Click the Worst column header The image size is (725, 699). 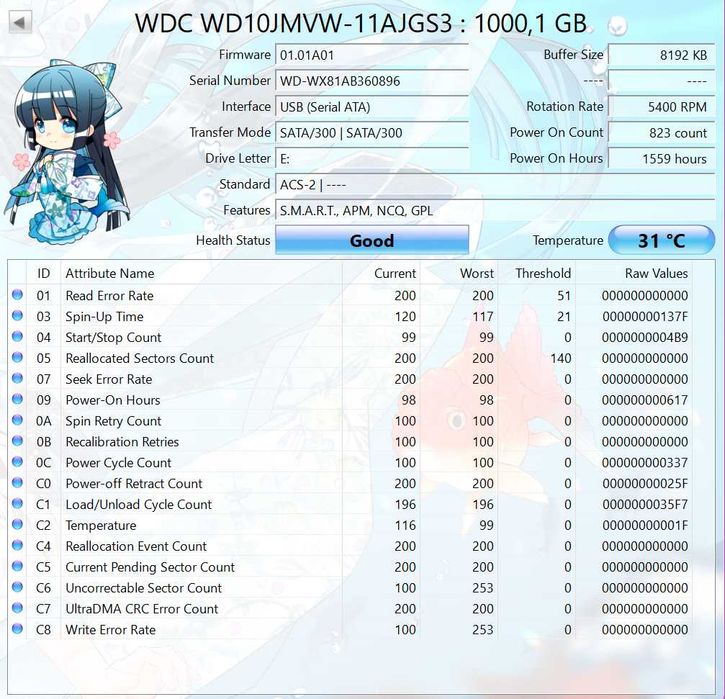[458, 273]
